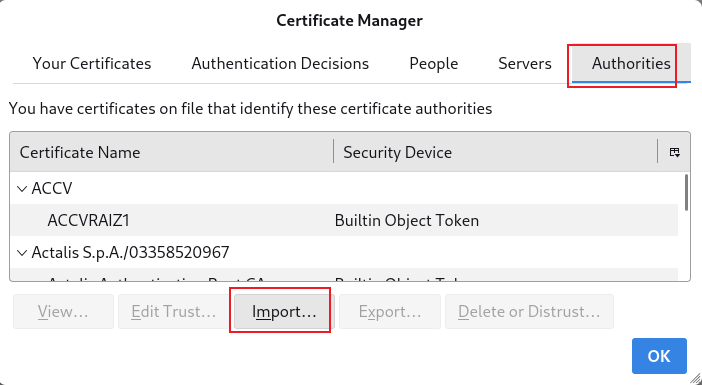
Task: Confirm with the blue OK button
Action: click(659, 356)
